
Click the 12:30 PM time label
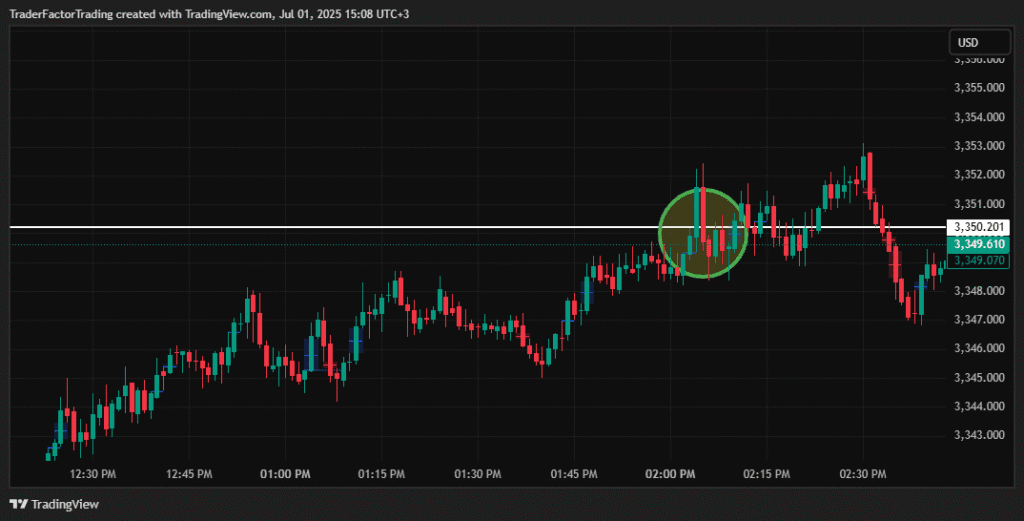[x=93, y=474]
